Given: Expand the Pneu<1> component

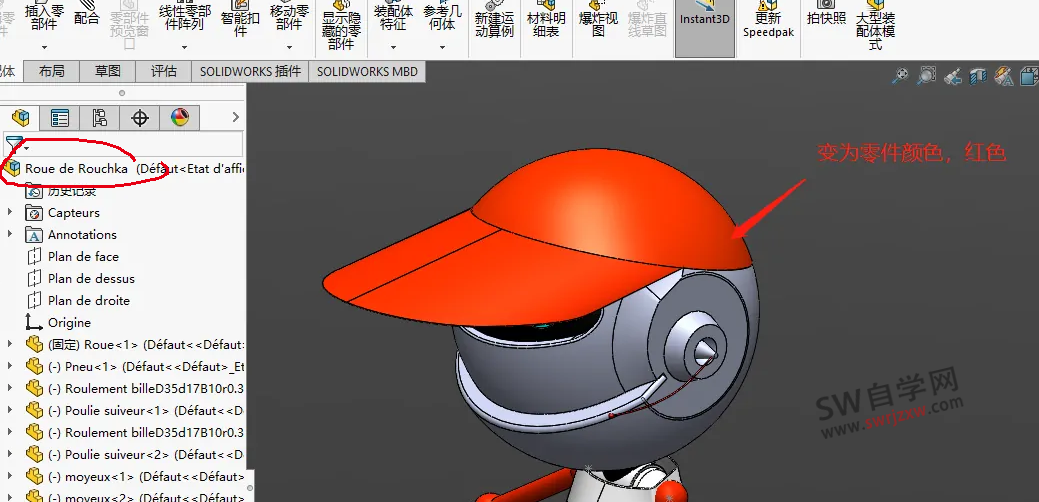Looking at the screenshot, I should click(9, 366).
